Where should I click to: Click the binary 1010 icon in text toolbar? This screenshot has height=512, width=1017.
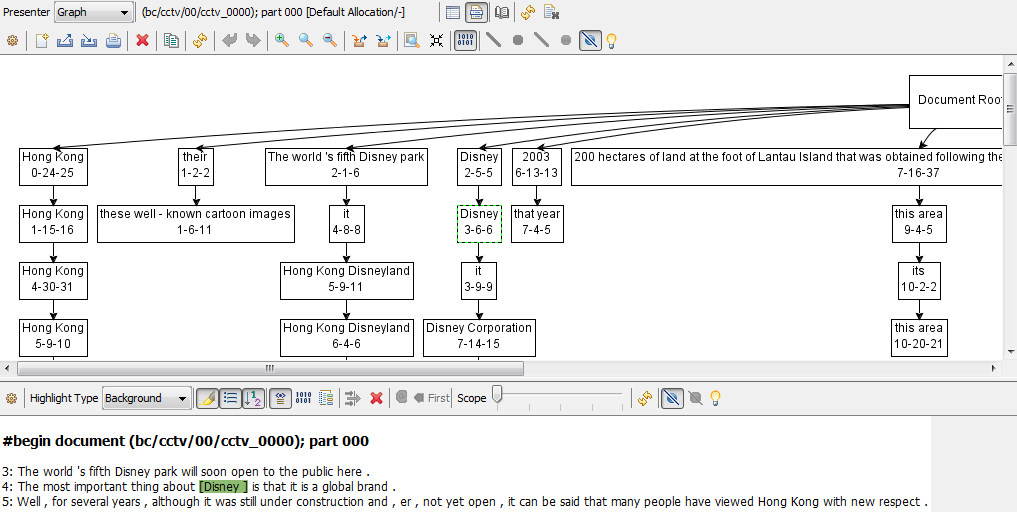pos(304,398)
